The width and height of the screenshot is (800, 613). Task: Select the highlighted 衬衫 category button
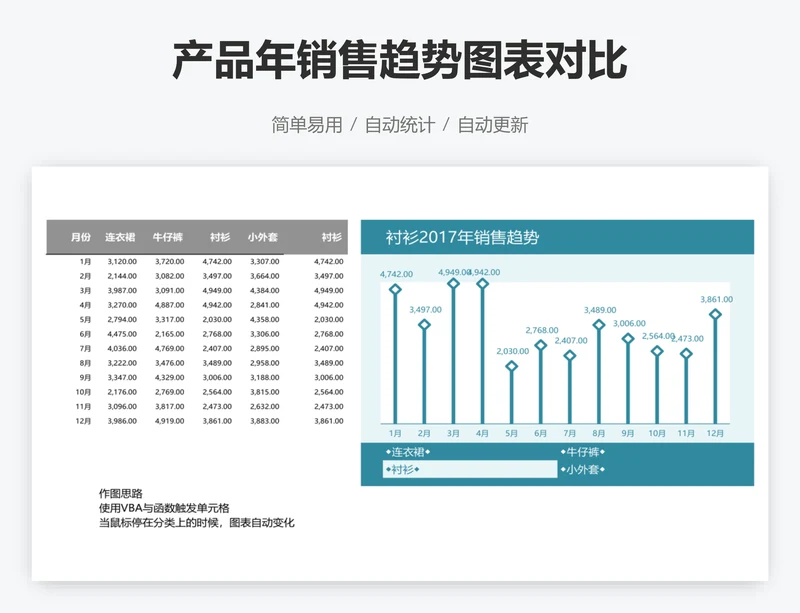click(470, 470)
